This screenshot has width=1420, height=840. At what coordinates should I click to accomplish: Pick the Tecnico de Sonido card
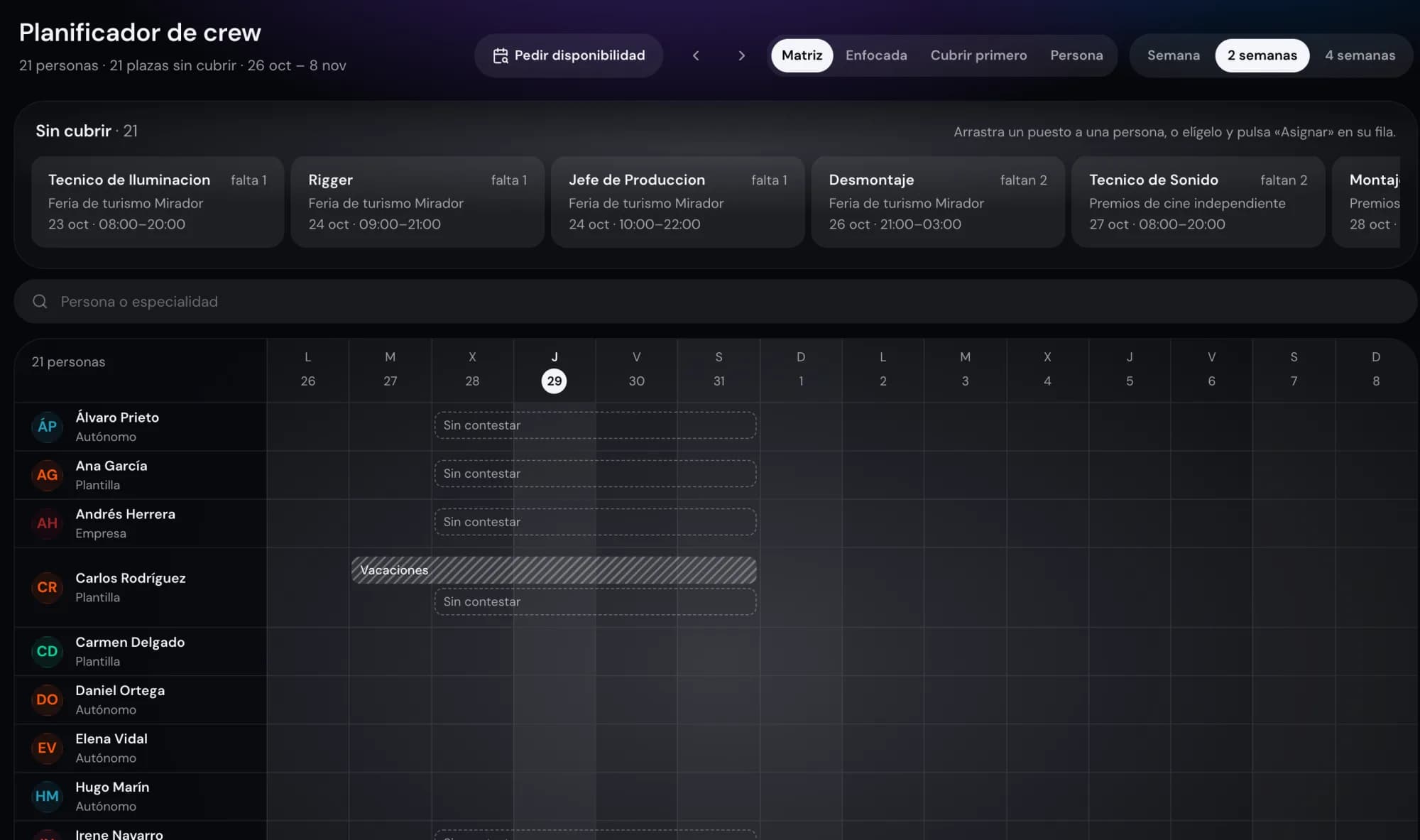(1198, 202)
